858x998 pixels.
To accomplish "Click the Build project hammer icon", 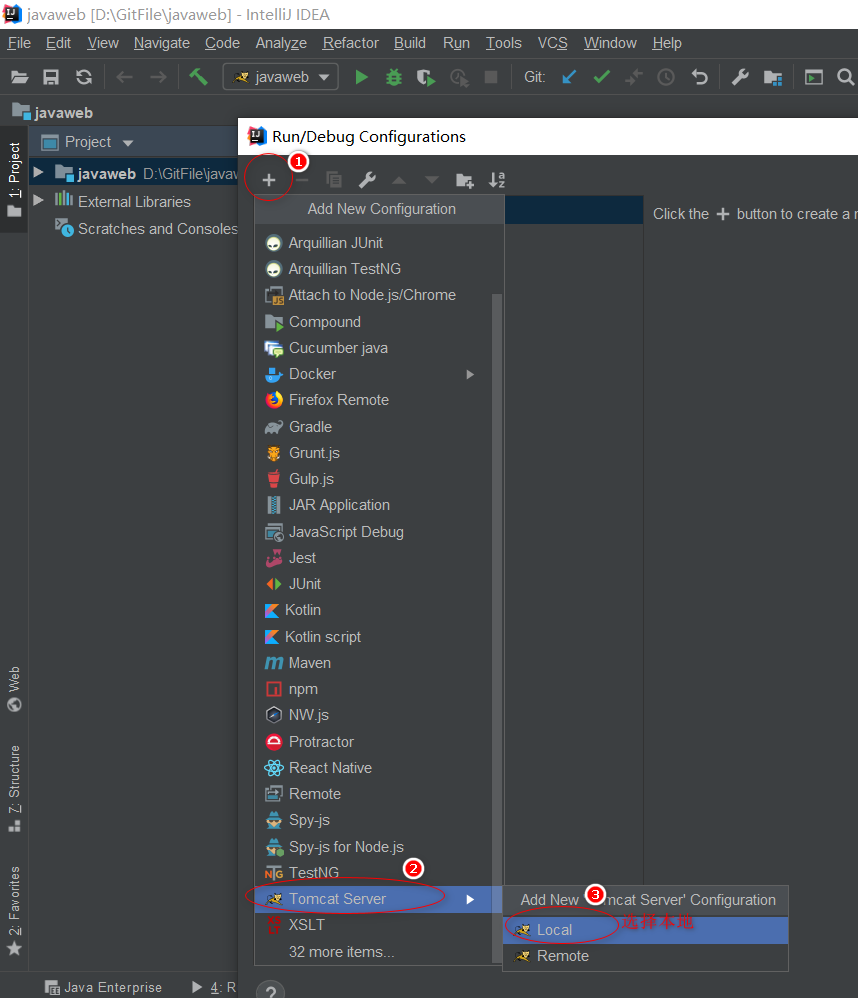I will pyautogui.click(x=199, y=77).
